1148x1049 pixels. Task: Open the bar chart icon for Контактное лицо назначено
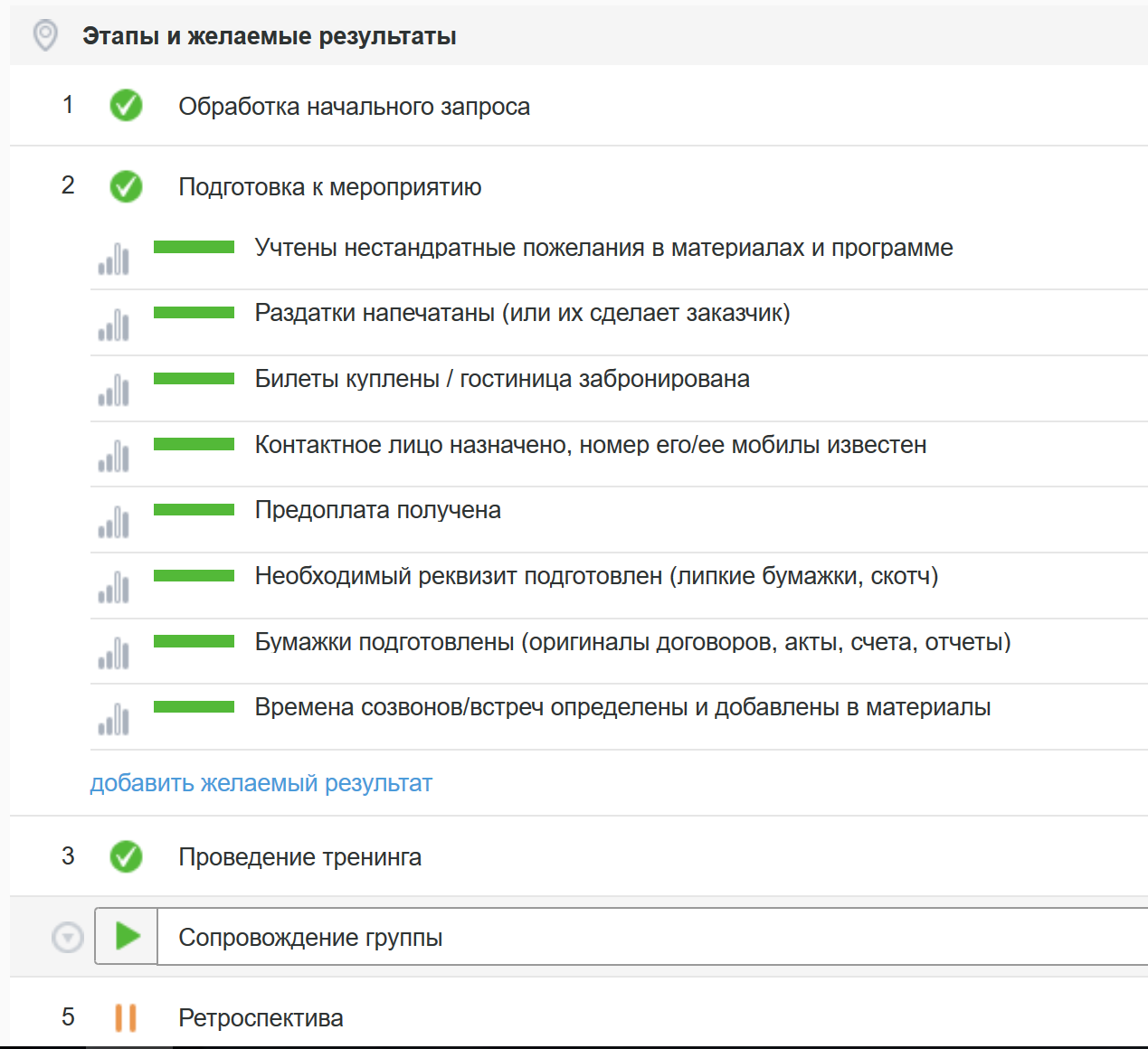tap(114, 456)
